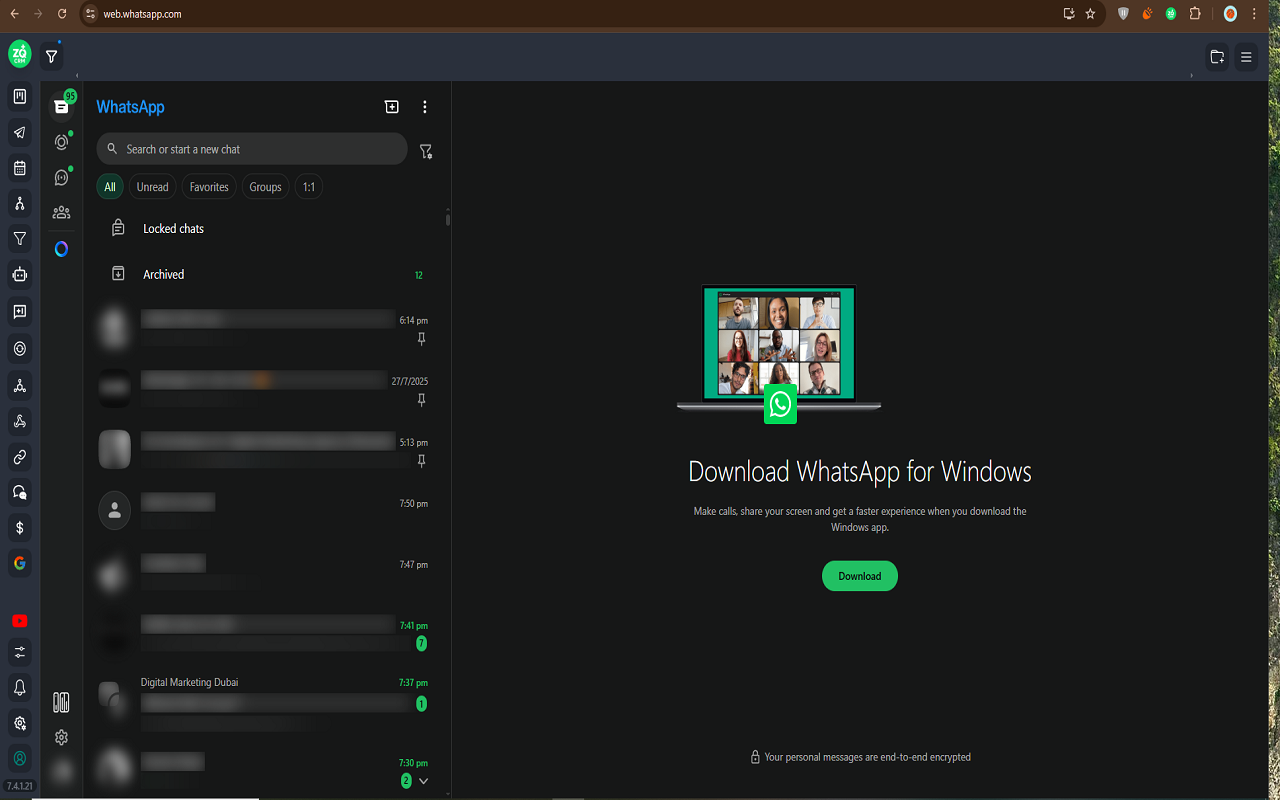The height and width of the screenshot is (800, 1280).
Task: Toggle the Favorites filter
Action: 208,186
